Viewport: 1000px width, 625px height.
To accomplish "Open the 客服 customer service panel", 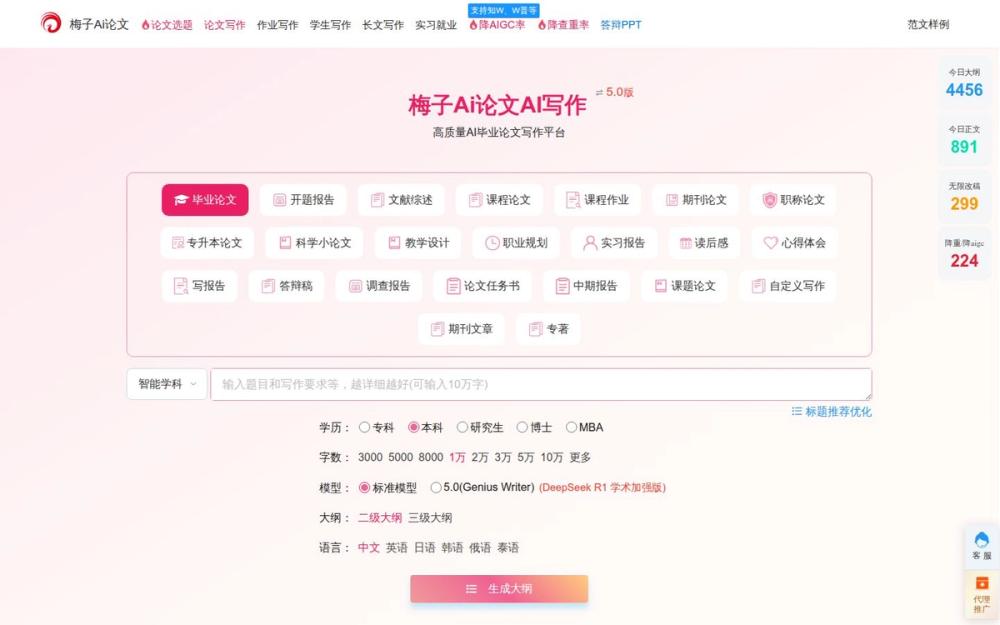I will click(x=963, y=545).
